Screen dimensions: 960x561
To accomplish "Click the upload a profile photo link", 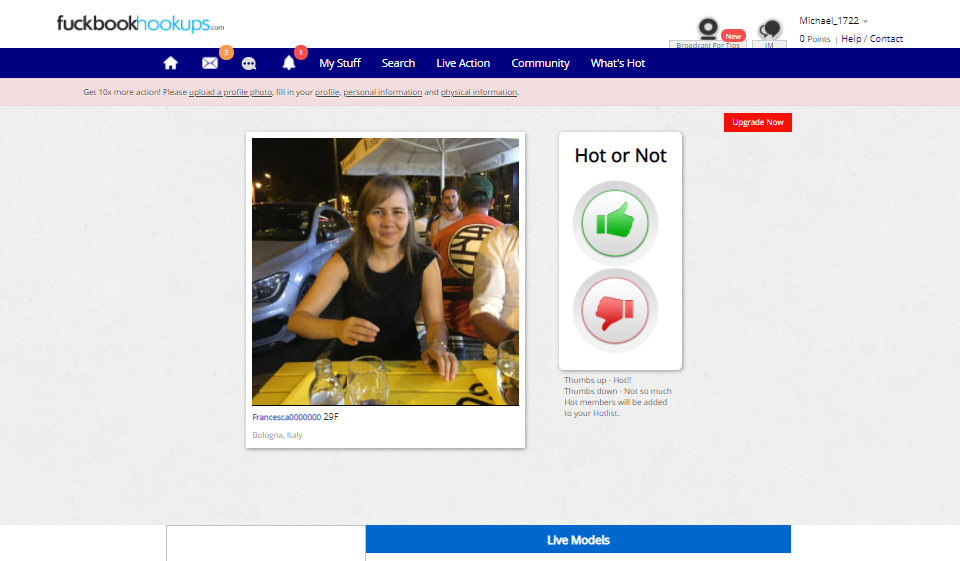I will click(231, 92).
